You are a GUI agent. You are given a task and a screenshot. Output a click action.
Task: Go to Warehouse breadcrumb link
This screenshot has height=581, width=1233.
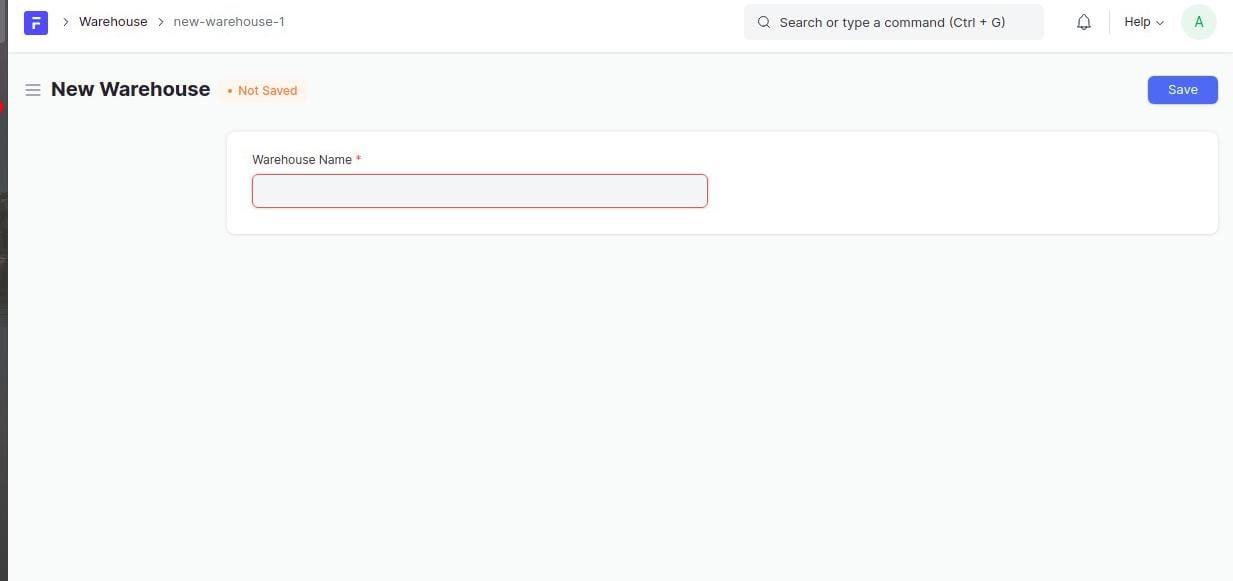113,21
